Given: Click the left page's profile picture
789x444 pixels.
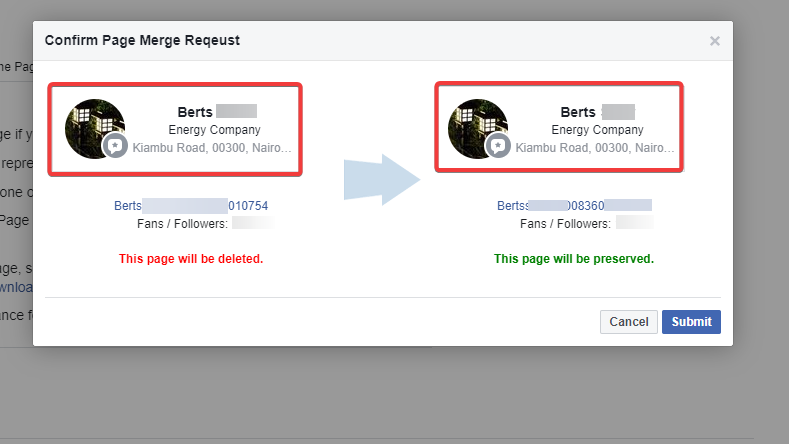Looking at the screenshot, I should [x=93, y=125].
